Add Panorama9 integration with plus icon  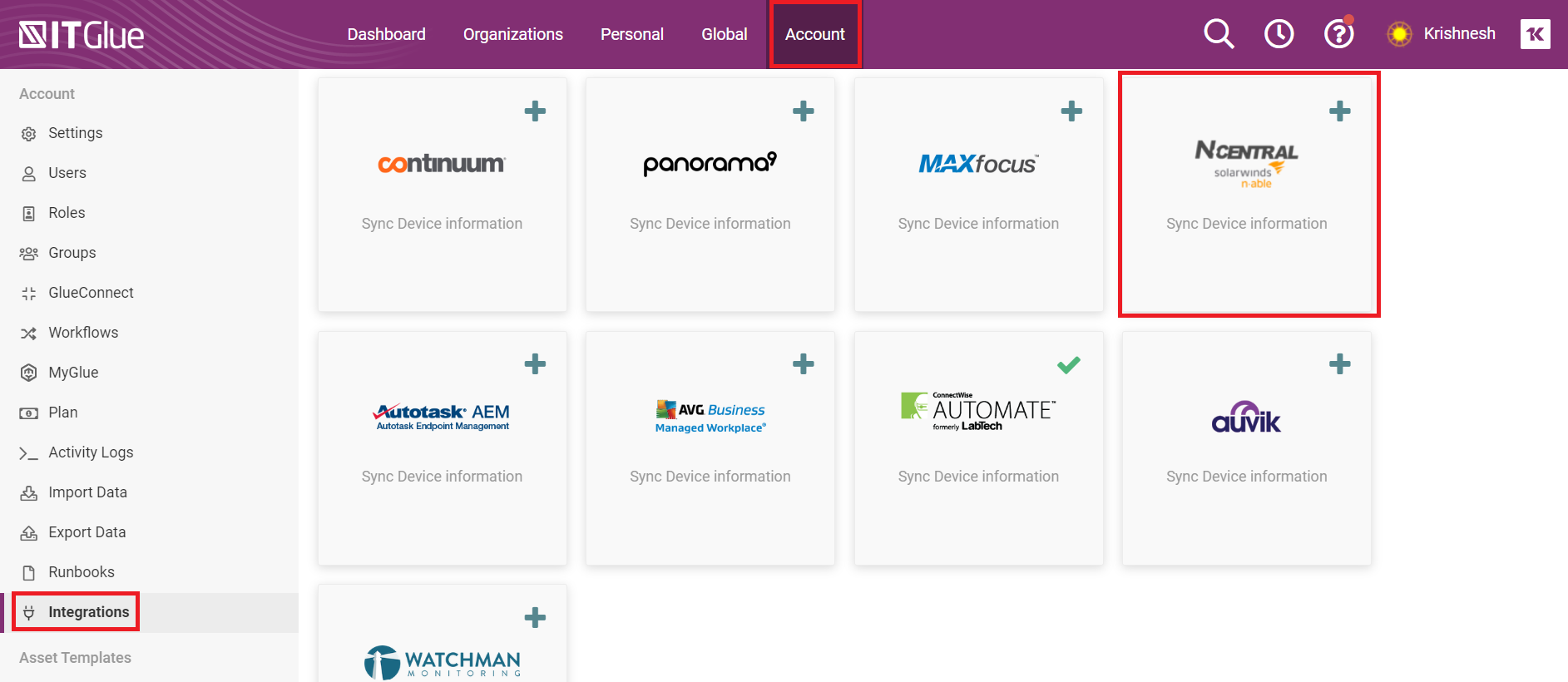pyautogui.click(x=803, y=111)
